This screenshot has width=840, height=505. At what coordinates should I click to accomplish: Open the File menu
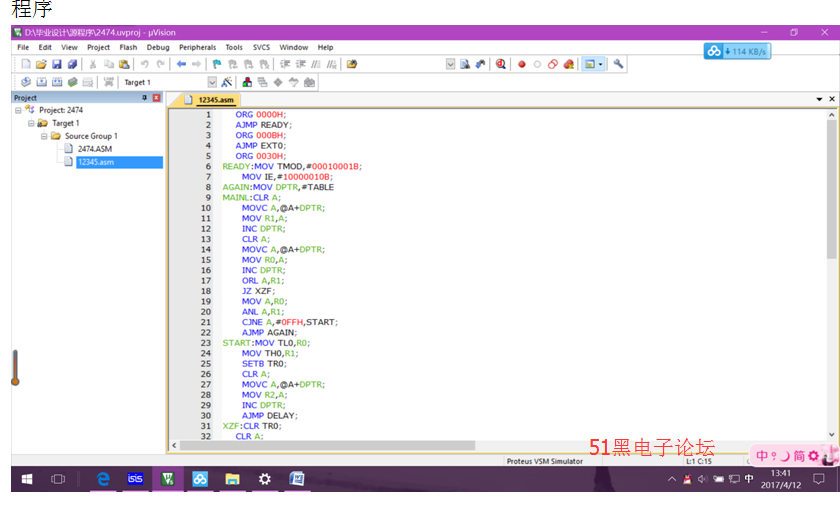pyautogui.click(x=23, y=47)
